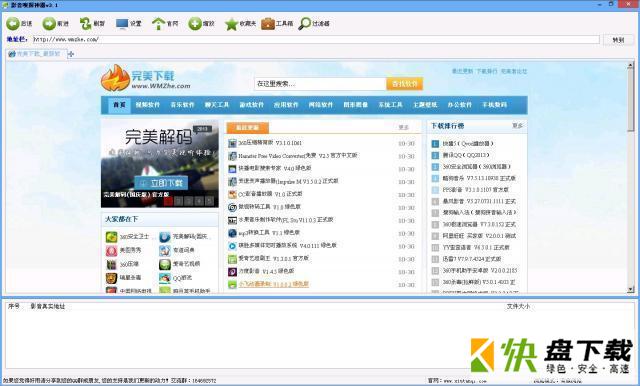Viewport: 640px width, 386px height.
Task: Click the 瑞星杀毒 app icon
Action: [111, 278]
